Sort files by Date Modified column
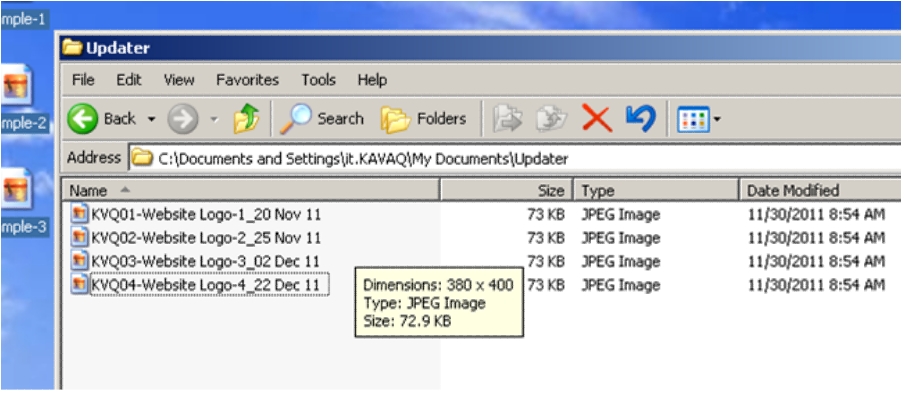The height and width of the screenshot is (393, 905). click(820, 190)
